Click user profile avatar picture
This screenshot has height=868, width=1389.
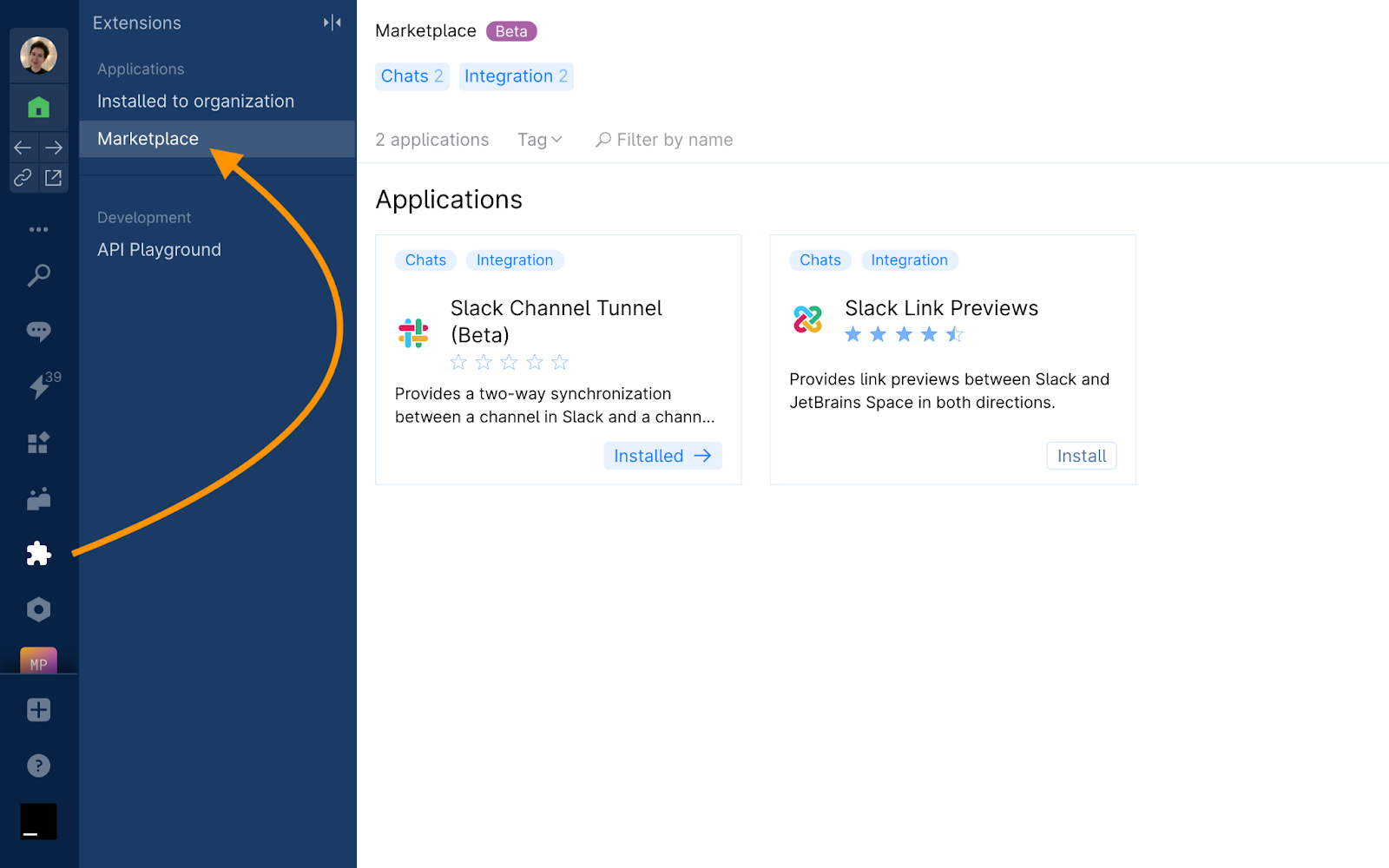(x=38, y=56)
